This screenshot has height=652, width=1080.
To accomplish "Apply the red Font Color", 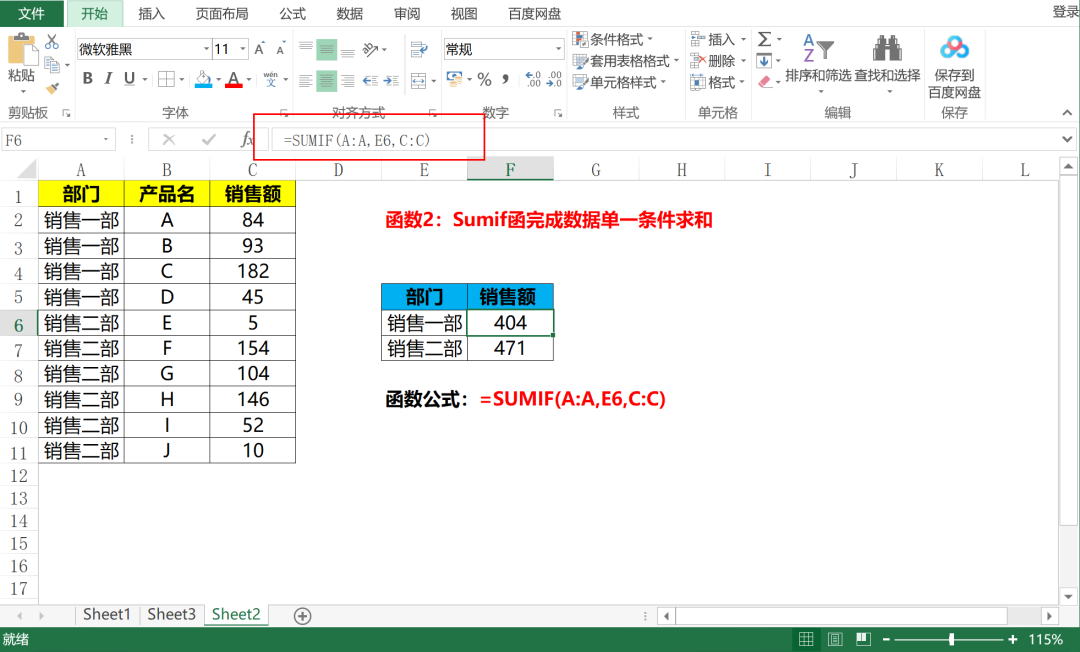I will (234, 79).
